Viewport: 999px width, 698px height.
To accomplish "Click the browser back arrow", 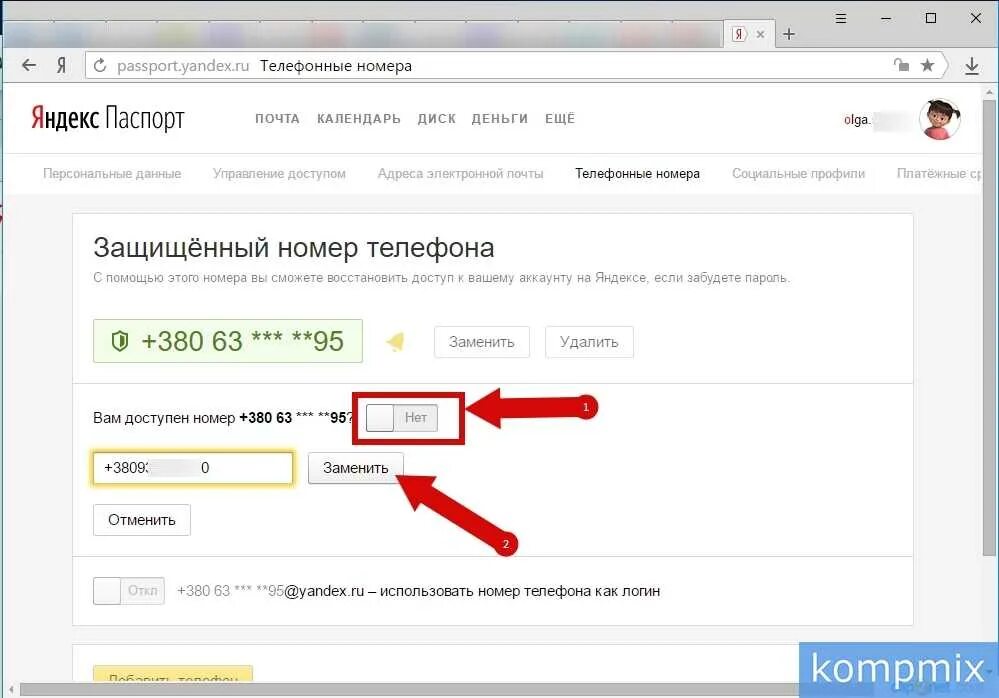I will pos(28,65).
